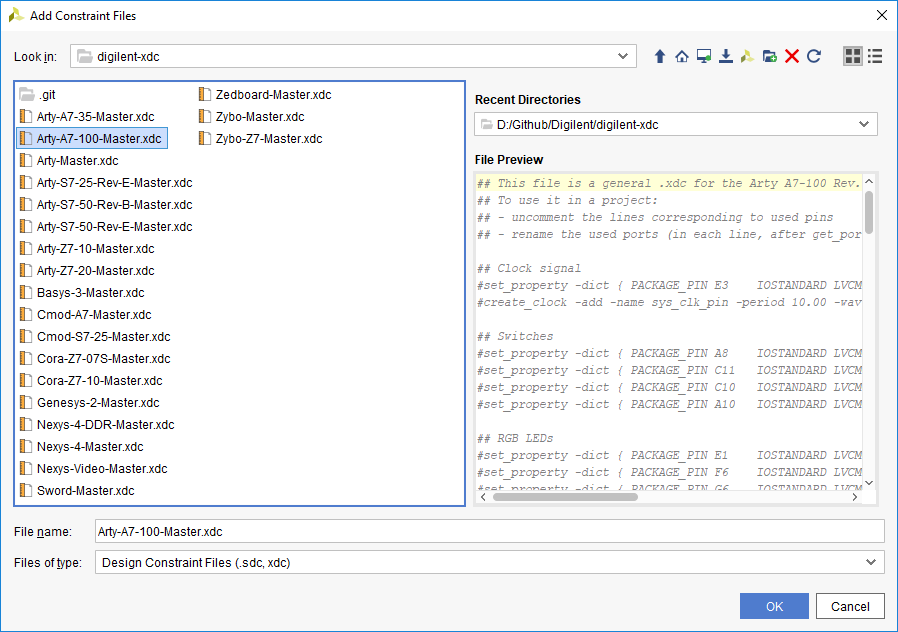Go to the Desktop directory
Screen dimensions: 898x632
click(704, 56)
